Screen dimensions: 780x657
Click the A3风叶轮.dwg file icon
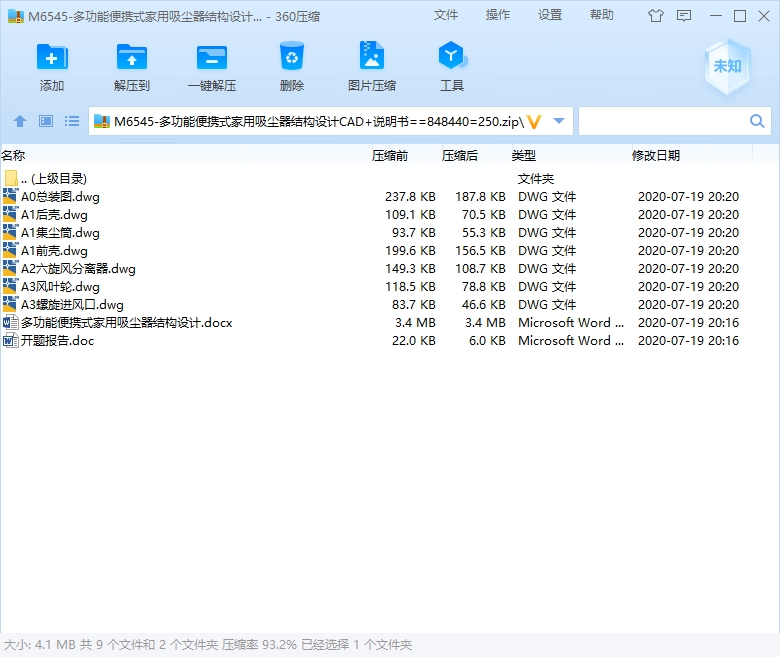[10, 286]
